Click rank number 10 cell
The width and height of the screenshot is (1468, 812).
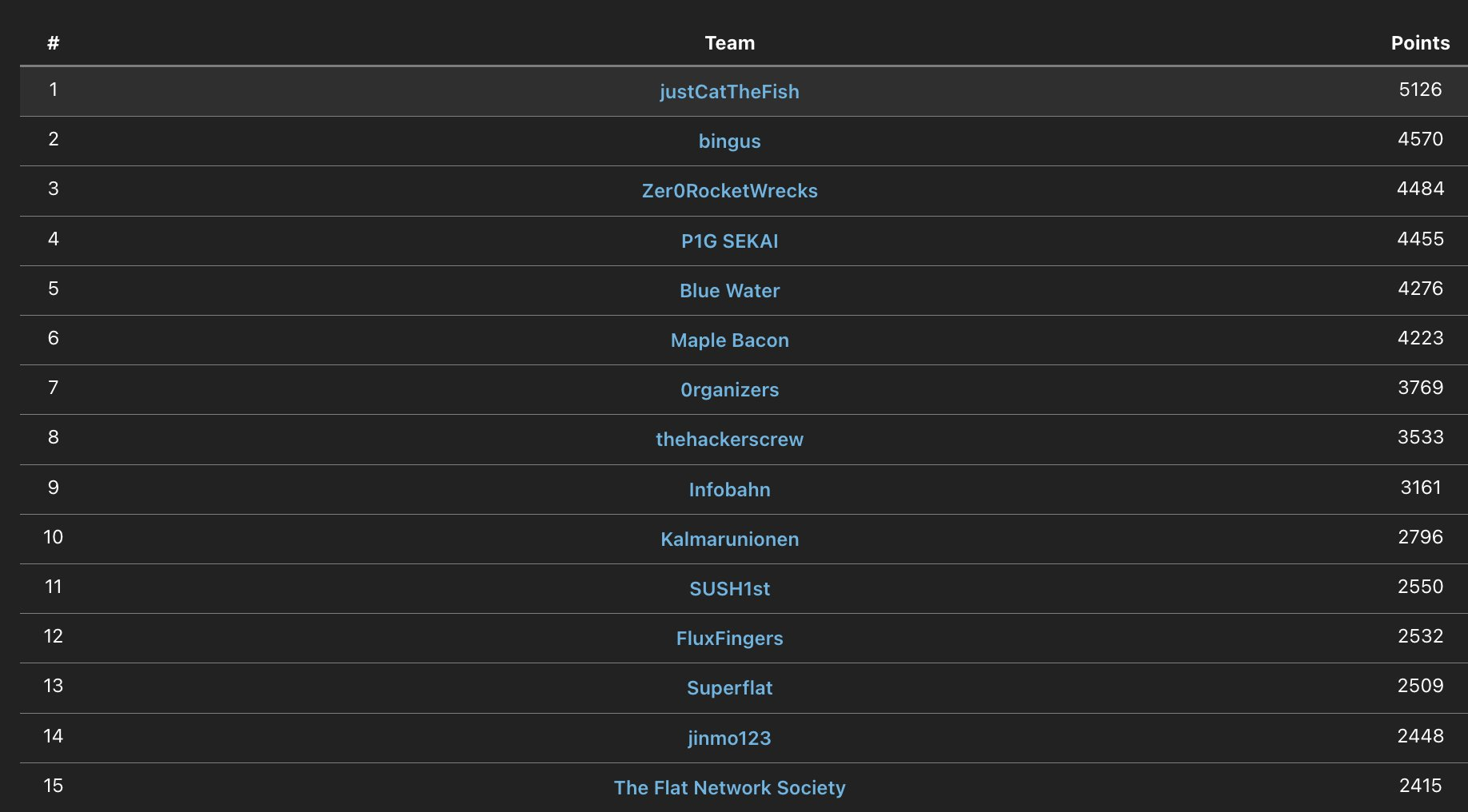pos(53,537)
